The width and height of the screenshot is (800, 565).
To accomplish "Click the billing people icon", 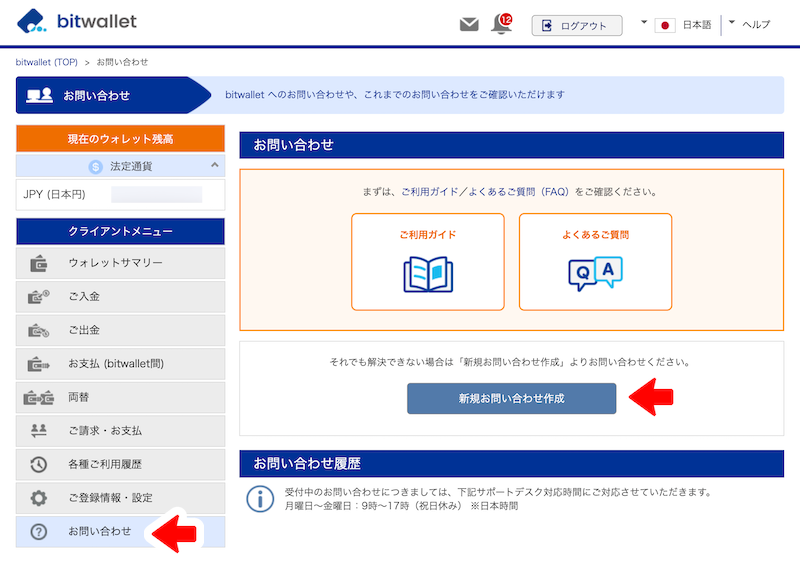I will coord(39,431).
